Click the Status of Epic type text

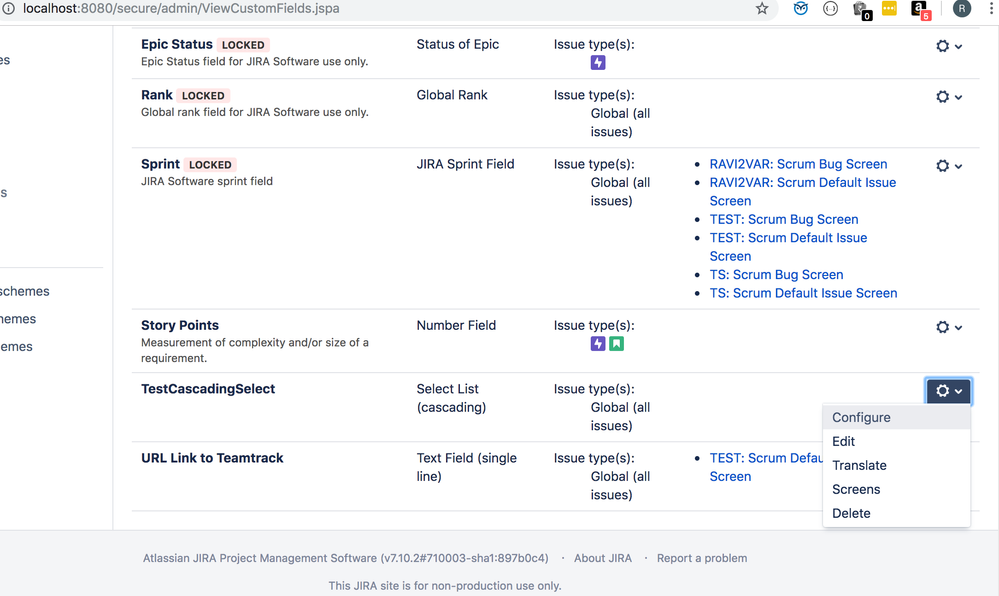click(x=457, y=44)
